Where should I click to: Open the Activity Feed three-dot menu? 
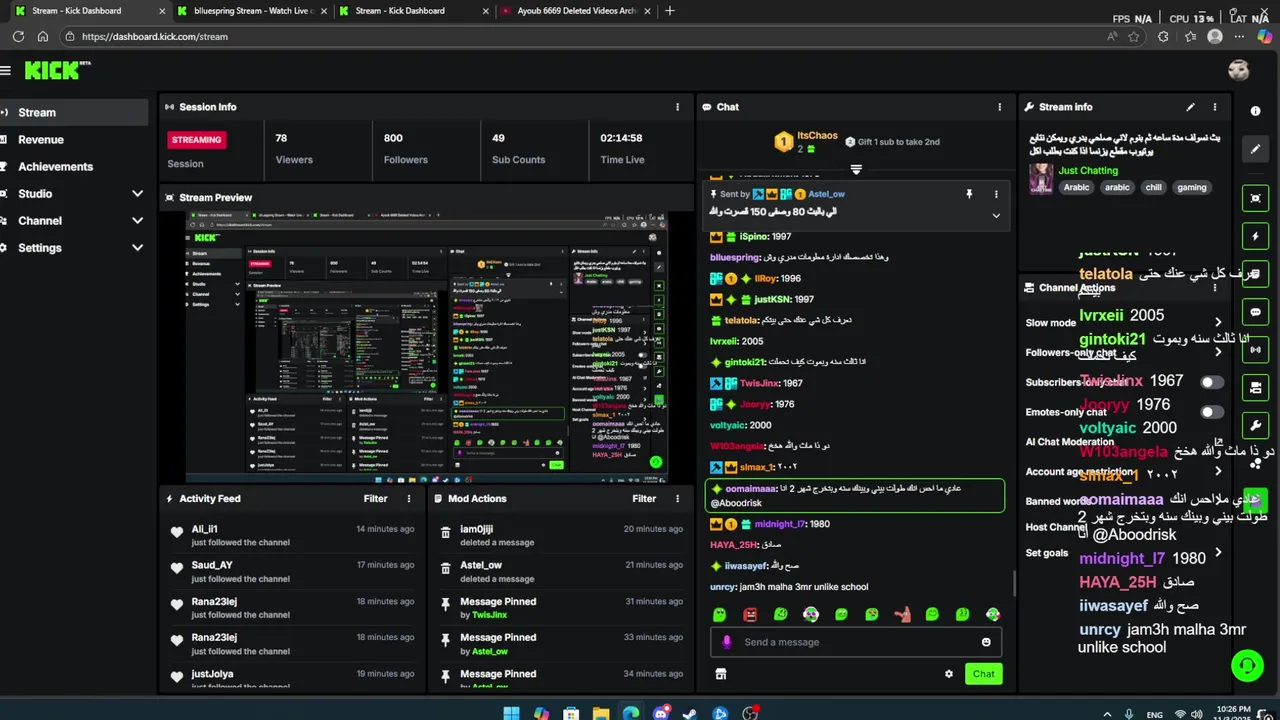click(x=408, y=498)
